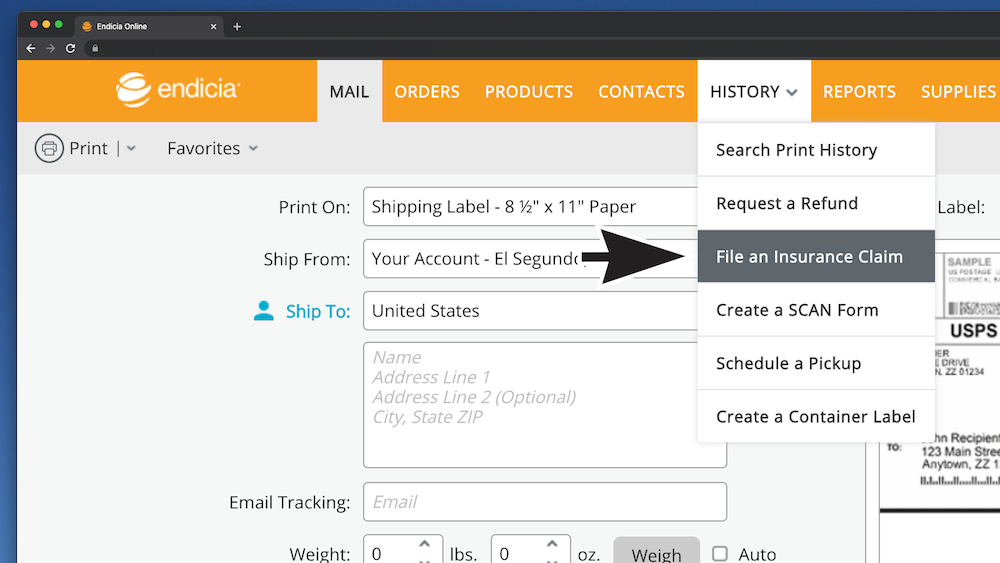The height and width of the screenshot is (563, 1000).
Task: Expand the Print options chevron
Action: coord(131,149)
